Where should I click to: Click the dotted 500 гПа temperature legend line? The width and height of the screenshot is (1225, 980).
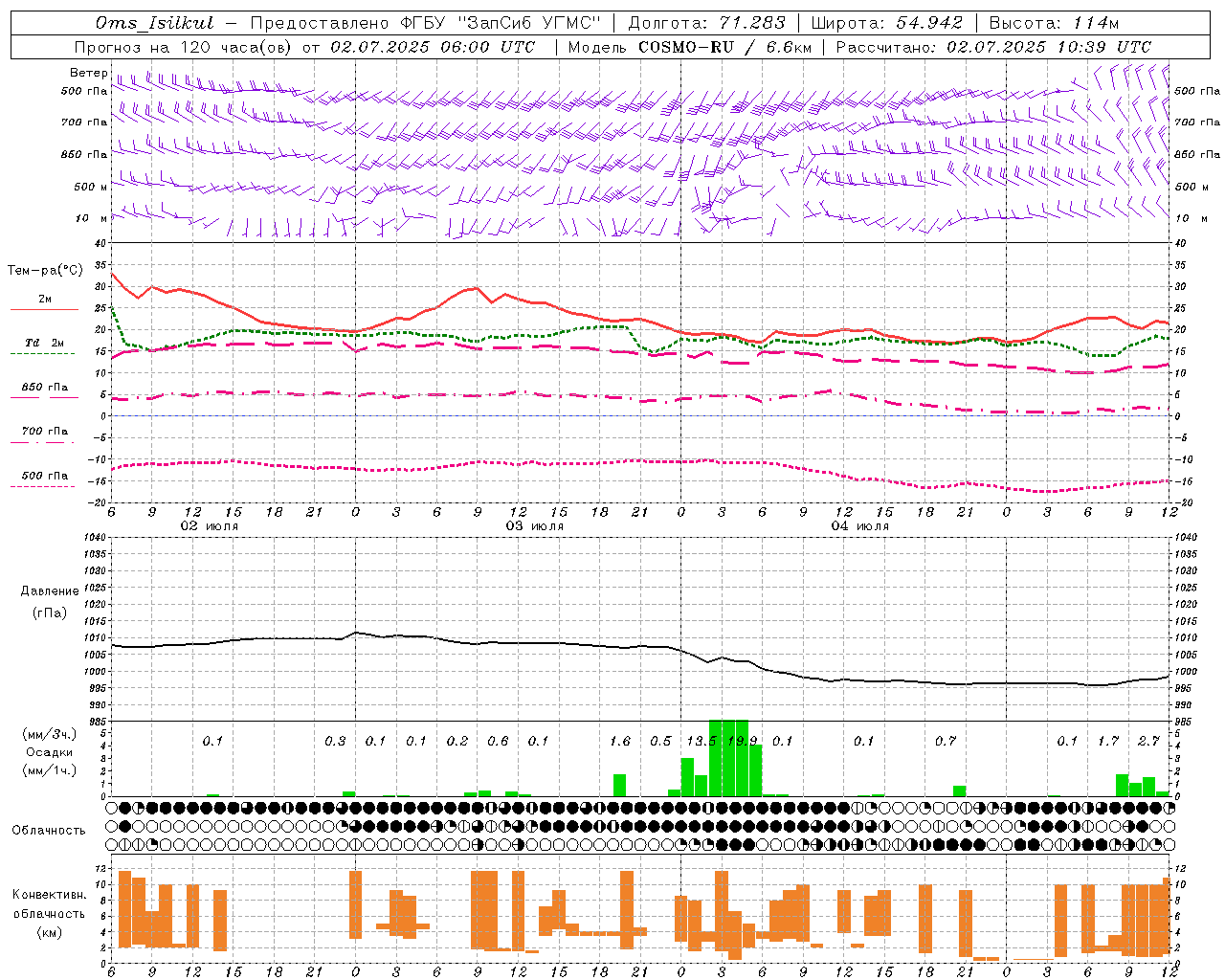tap(42, 486)
